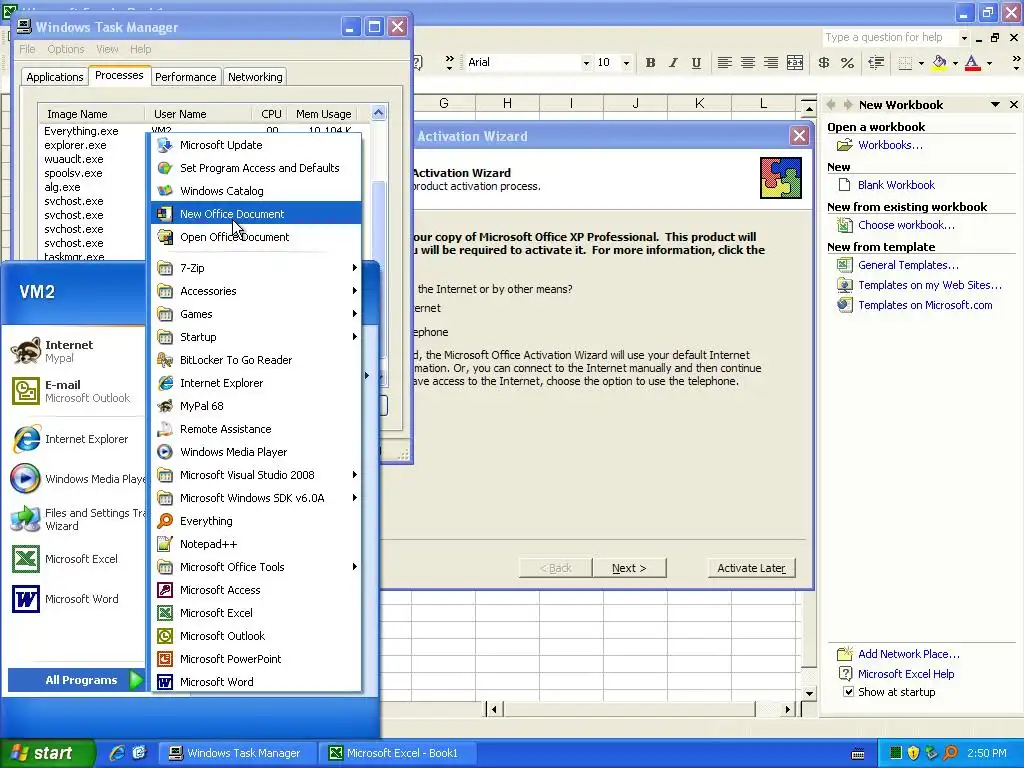Apply Percent style icon
Screen dimensions: 1024x768
(x=847, y=63)
